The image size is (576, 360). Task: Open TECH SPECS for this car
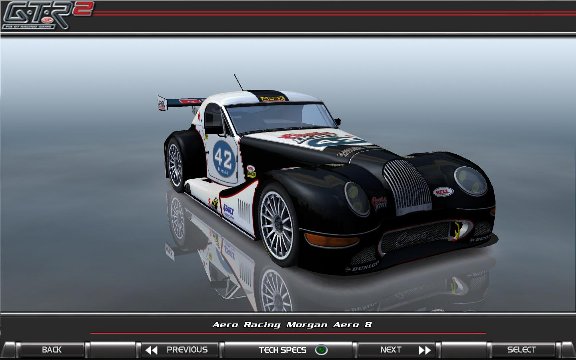289,350
